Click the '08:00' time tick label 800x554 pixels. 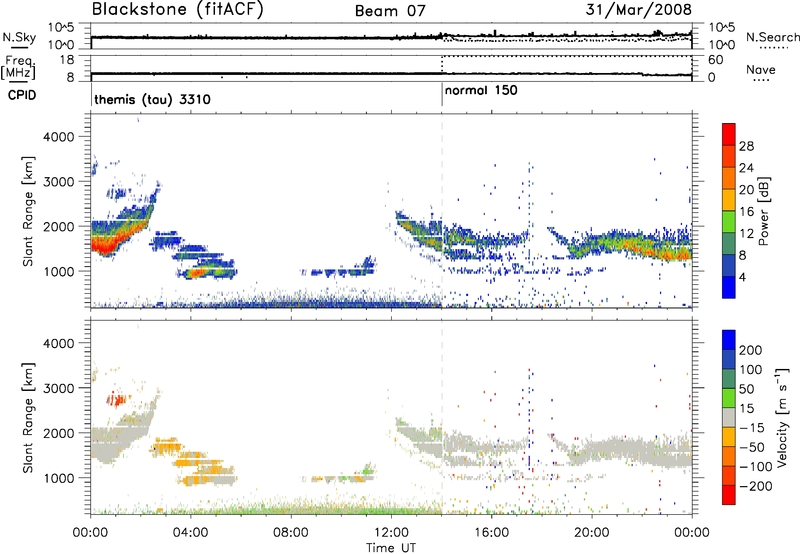coord(291,533)
